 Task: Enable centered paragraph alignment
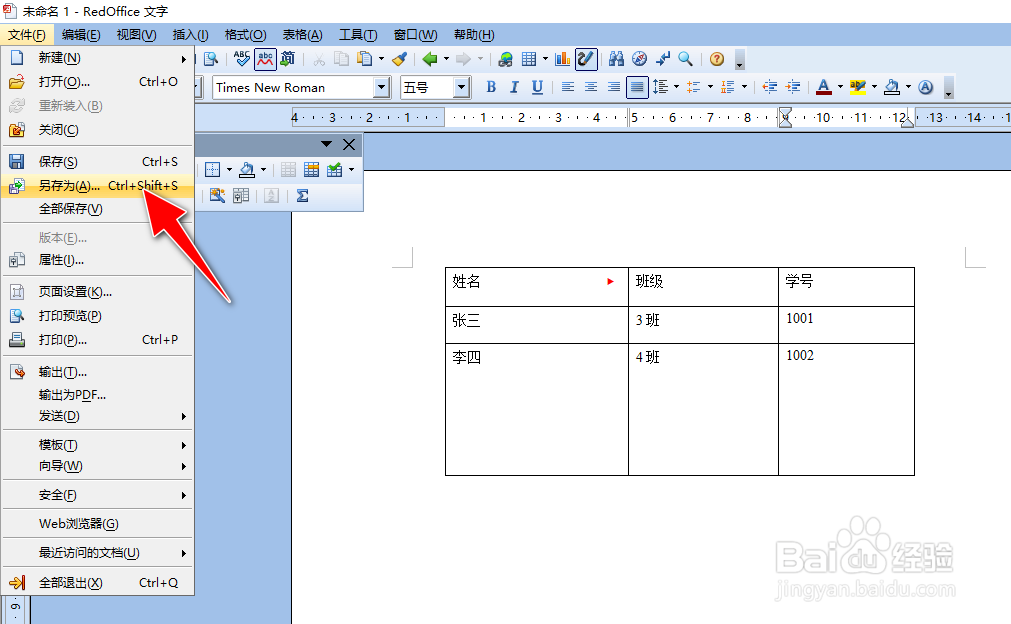click(590, 87)
